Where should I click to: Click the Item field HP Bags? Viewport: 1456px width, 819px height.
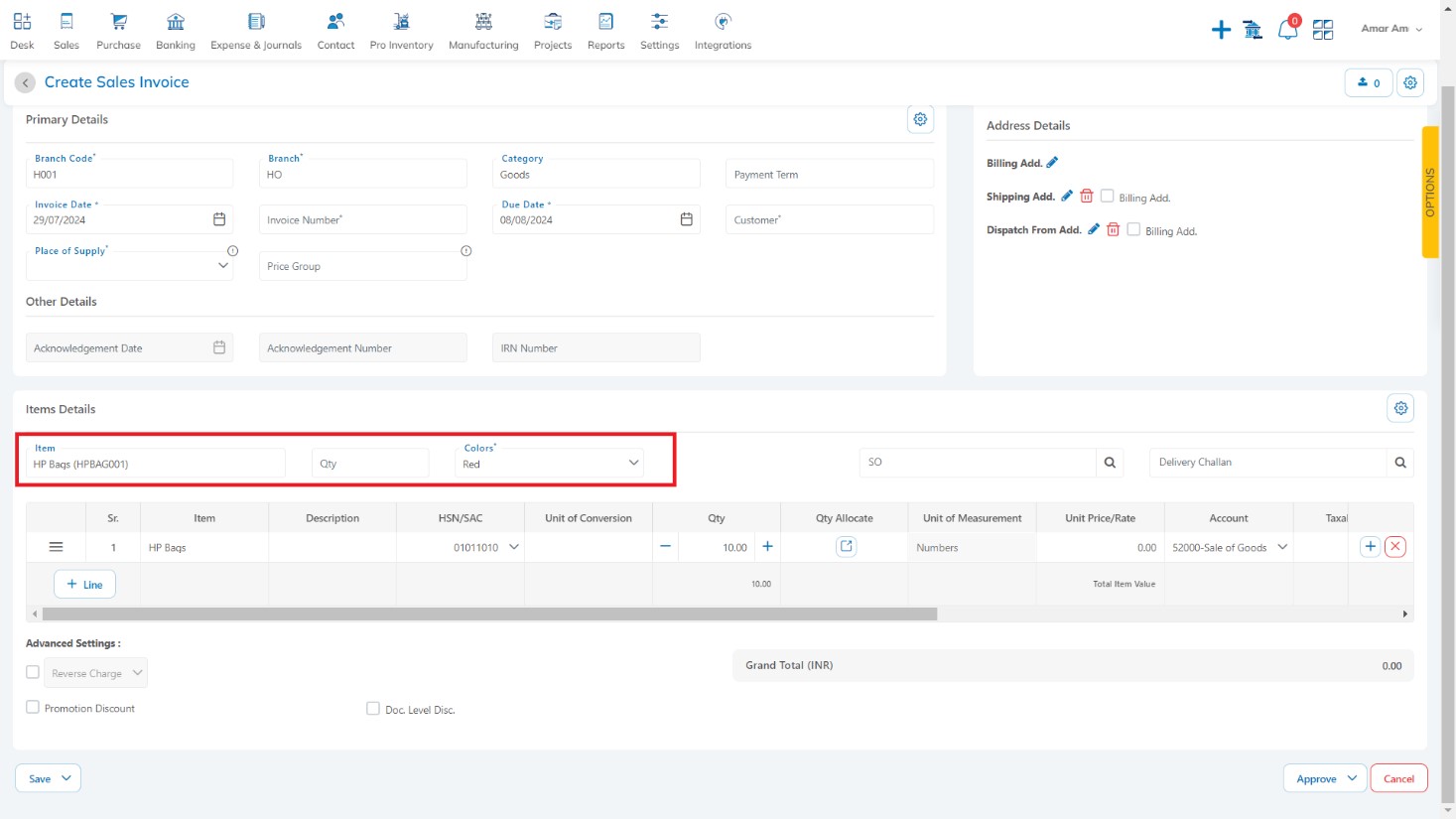(x=156, y=464)
